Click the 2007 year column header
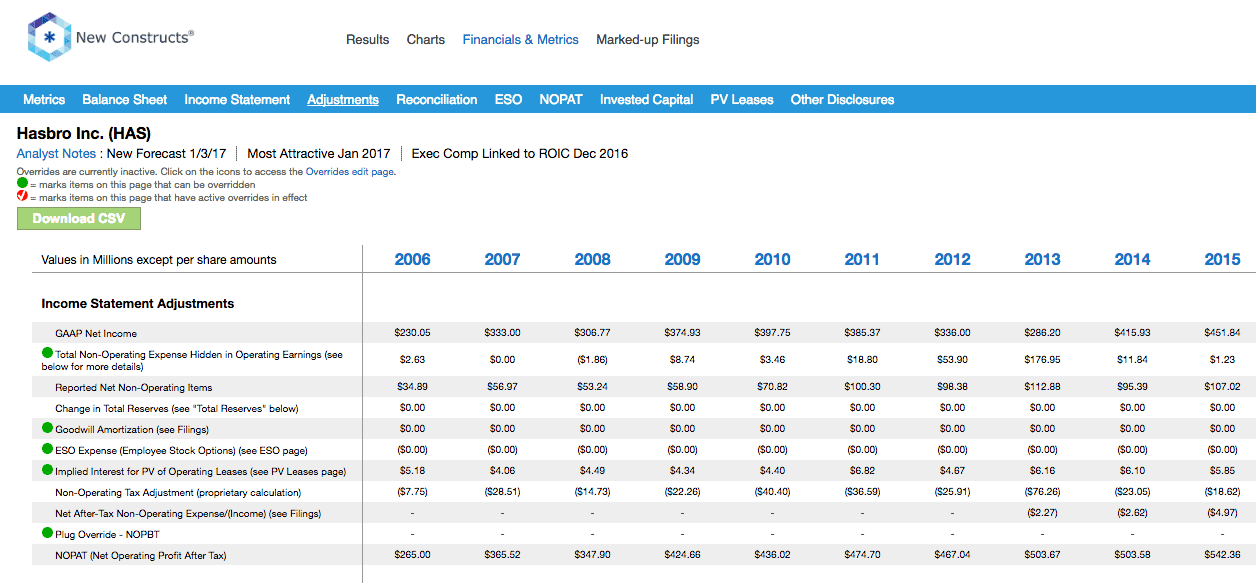This screenshot has width=1256, height=583. point(502,259)
